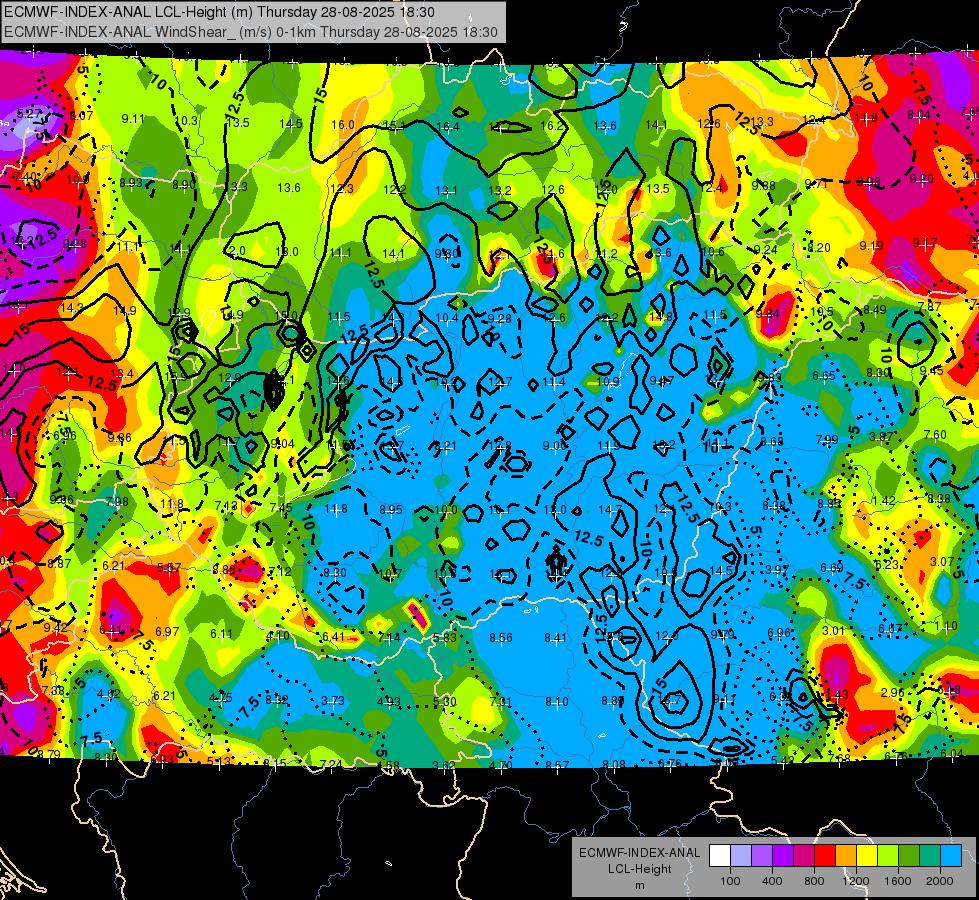Screen dimensions: 979x900
Task: Click the legend tick label 400
Action: [x=772, y=881]
